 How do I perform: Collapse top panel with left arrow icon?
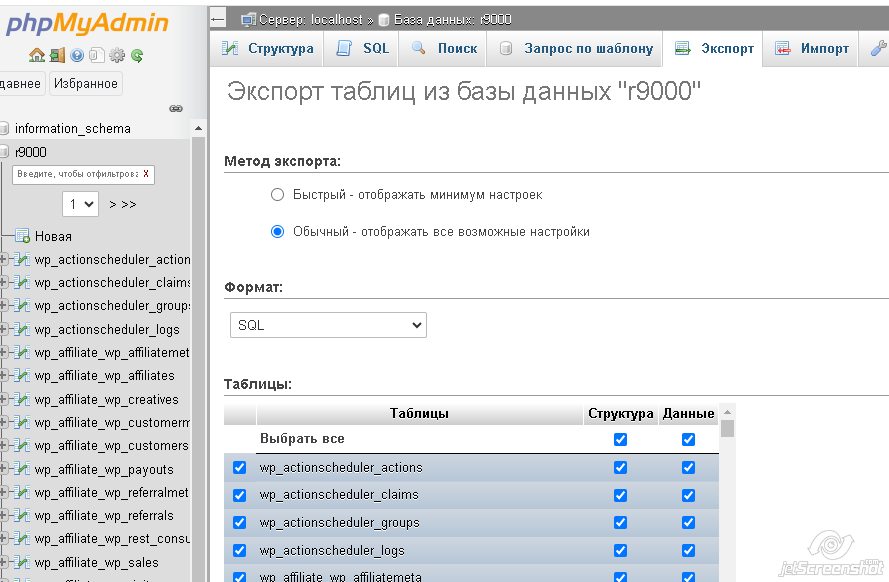click(x=219, y=19)
